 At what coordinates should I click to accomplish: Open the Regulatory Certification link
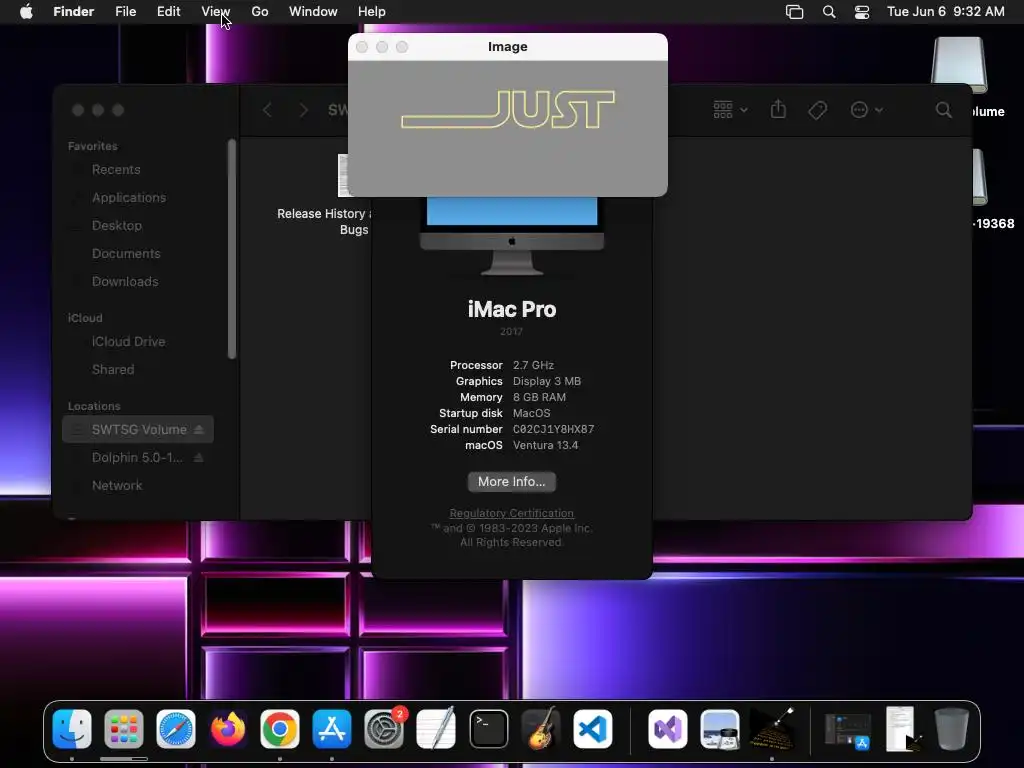tap(511, 513)
